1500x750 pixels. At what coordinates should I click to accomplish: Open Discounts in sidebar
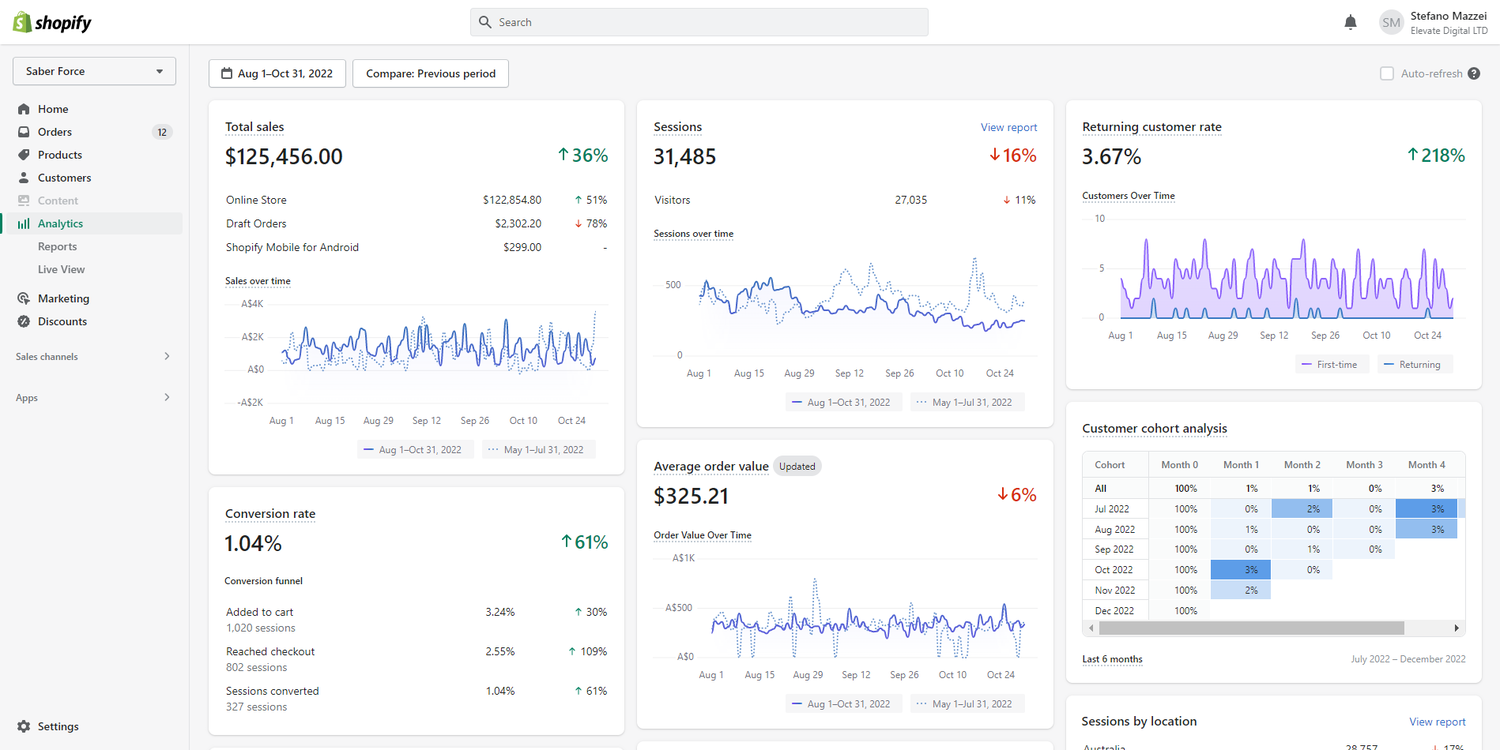point(62,322)
